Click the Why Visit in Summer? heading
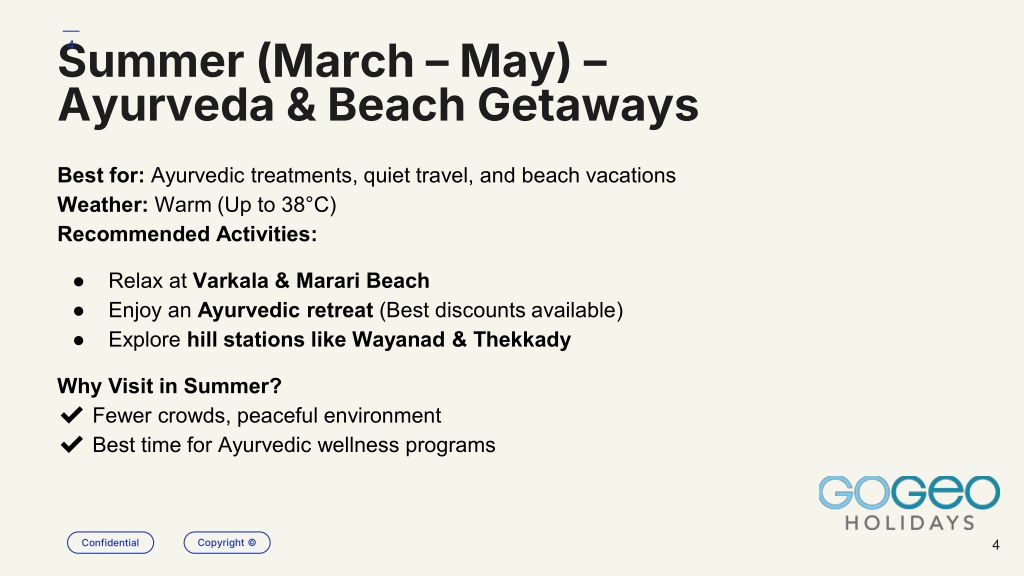The width and height of the screenshot is (1024, 576). pos(169,386)
